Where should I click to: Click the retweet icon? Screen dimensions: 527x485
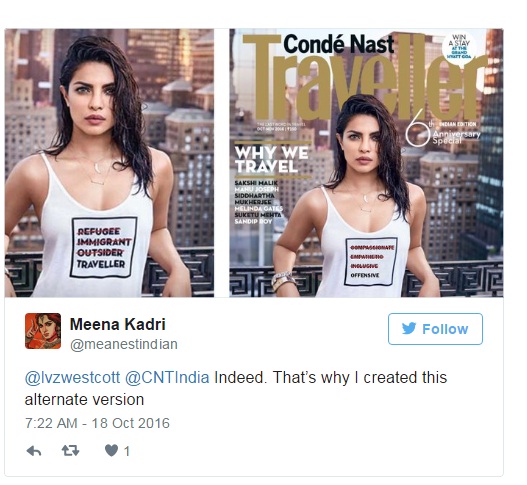[70, 450]
